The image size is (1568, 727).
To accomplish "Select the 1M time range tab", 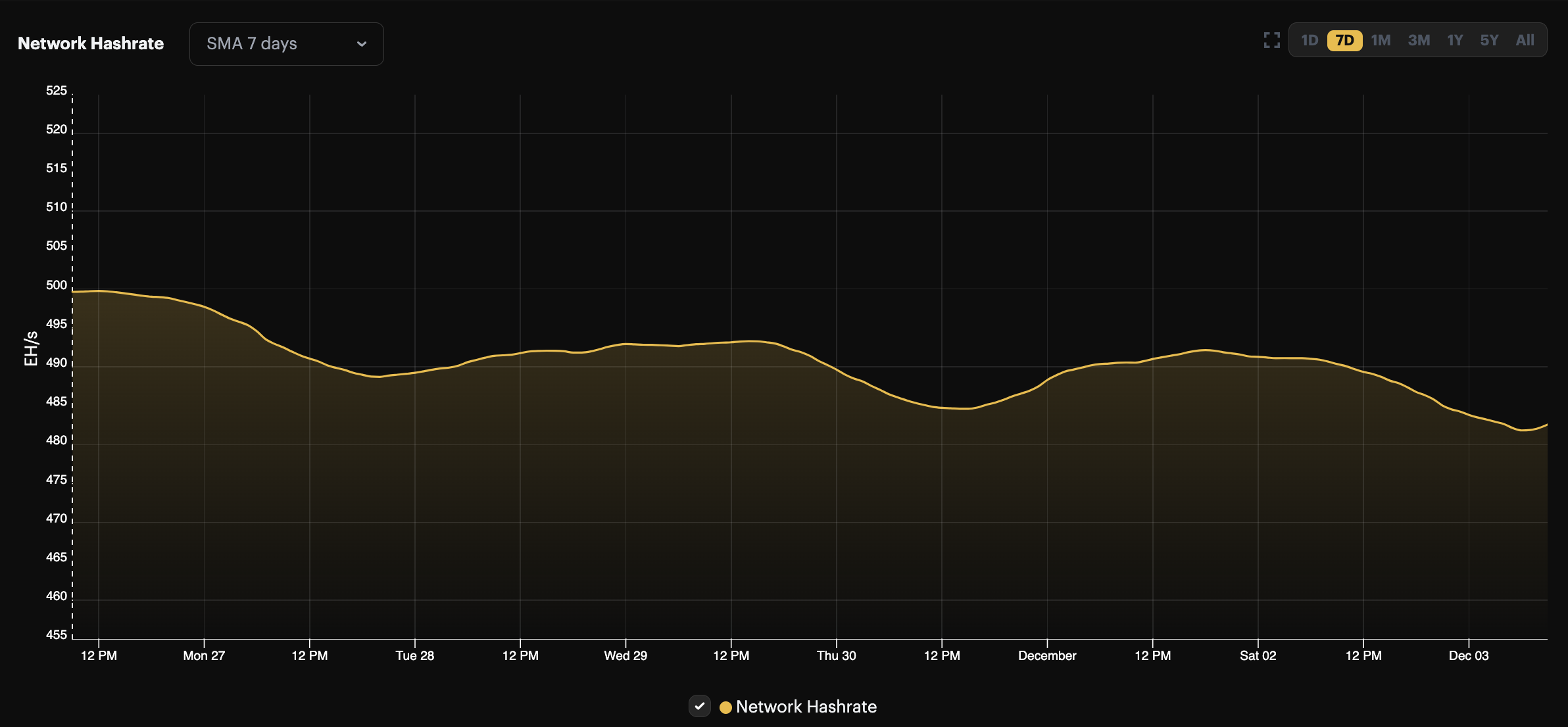I will (x=1381, y=40).
